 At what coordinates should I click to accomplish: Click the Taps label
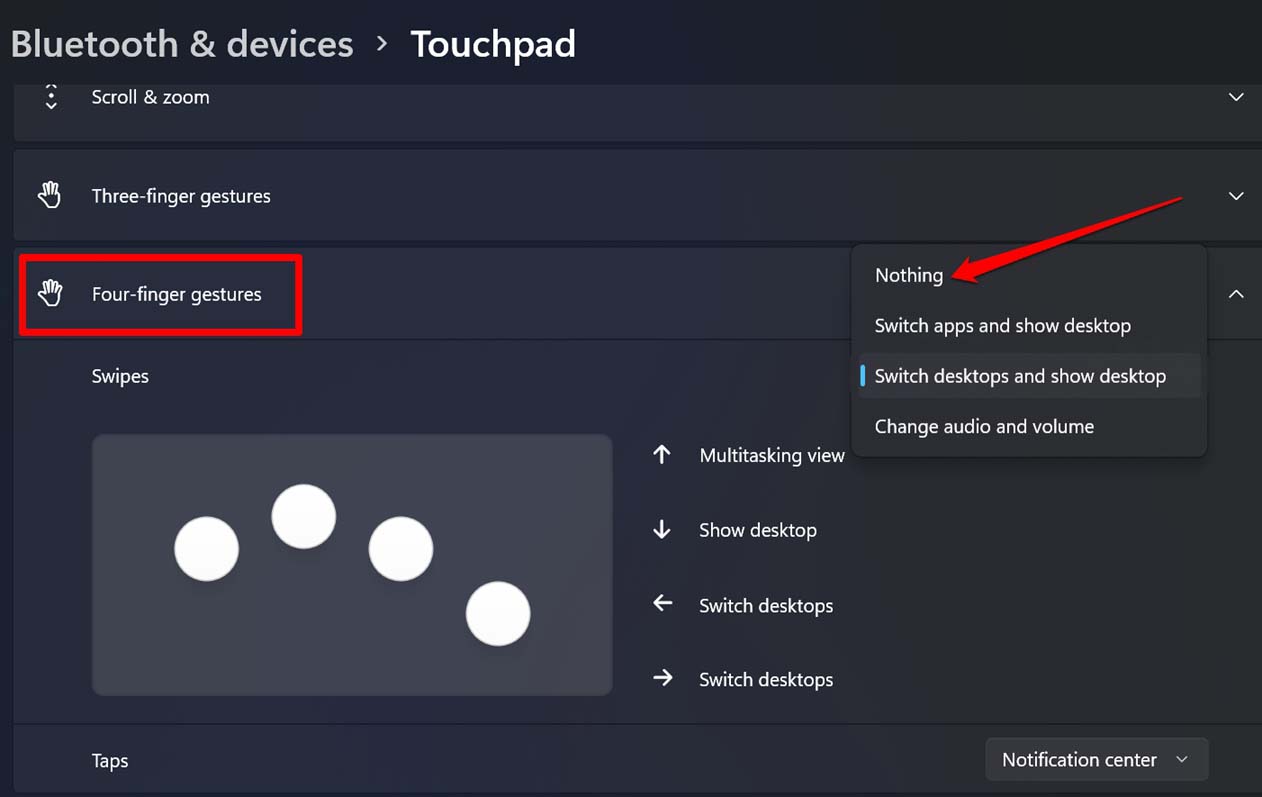click(110, 760)
